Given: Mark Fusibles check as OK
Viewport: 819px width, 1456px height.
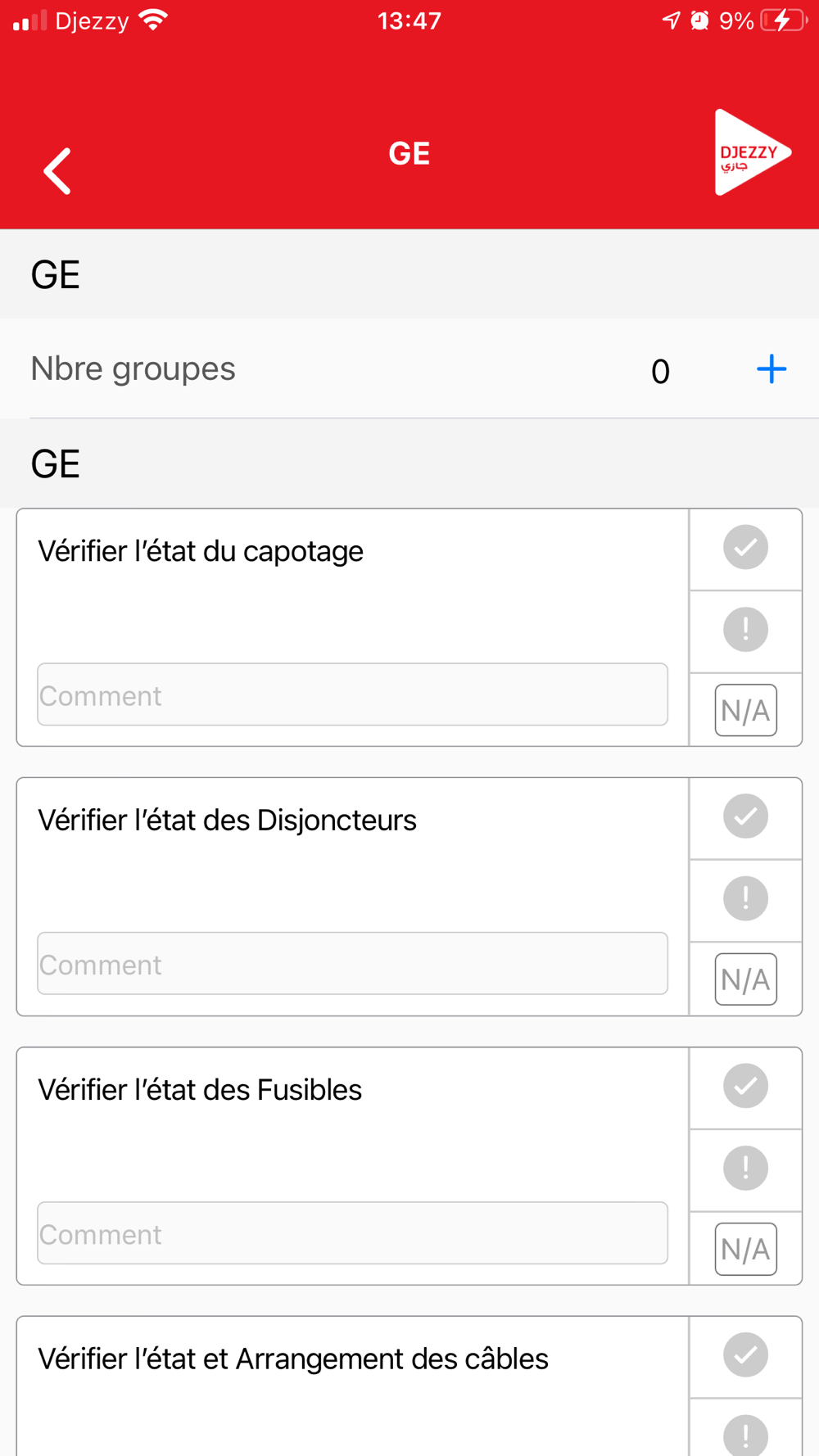Looking at the screenshot, I should pos(745,1086).
